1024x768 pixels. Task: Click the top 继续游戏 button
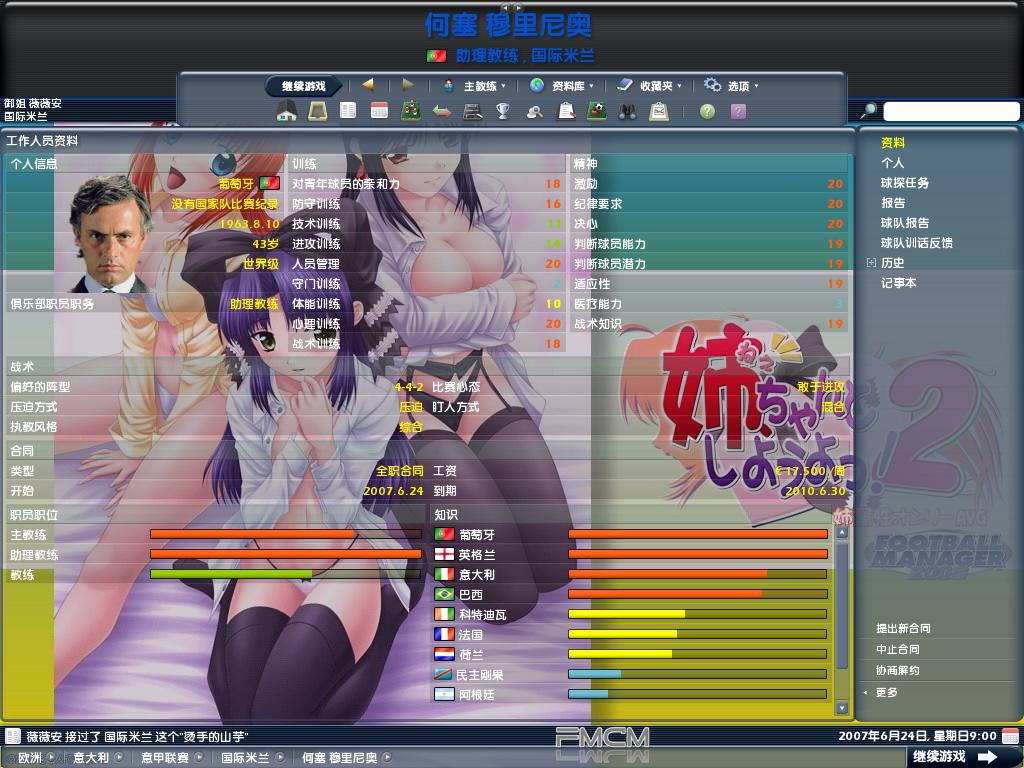coord(304,86)
